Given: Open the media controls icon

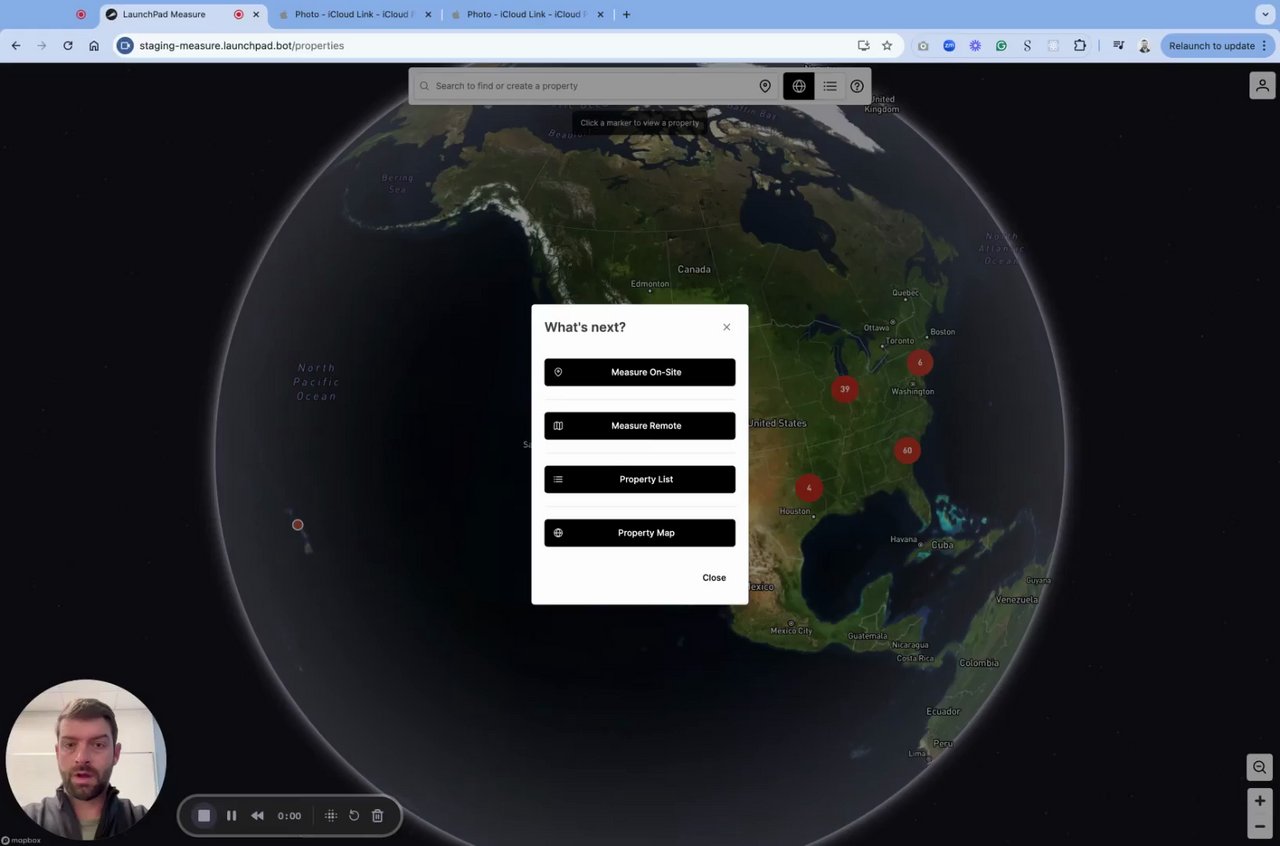Looking at the screenshot, I should (x=1118, y=46).
